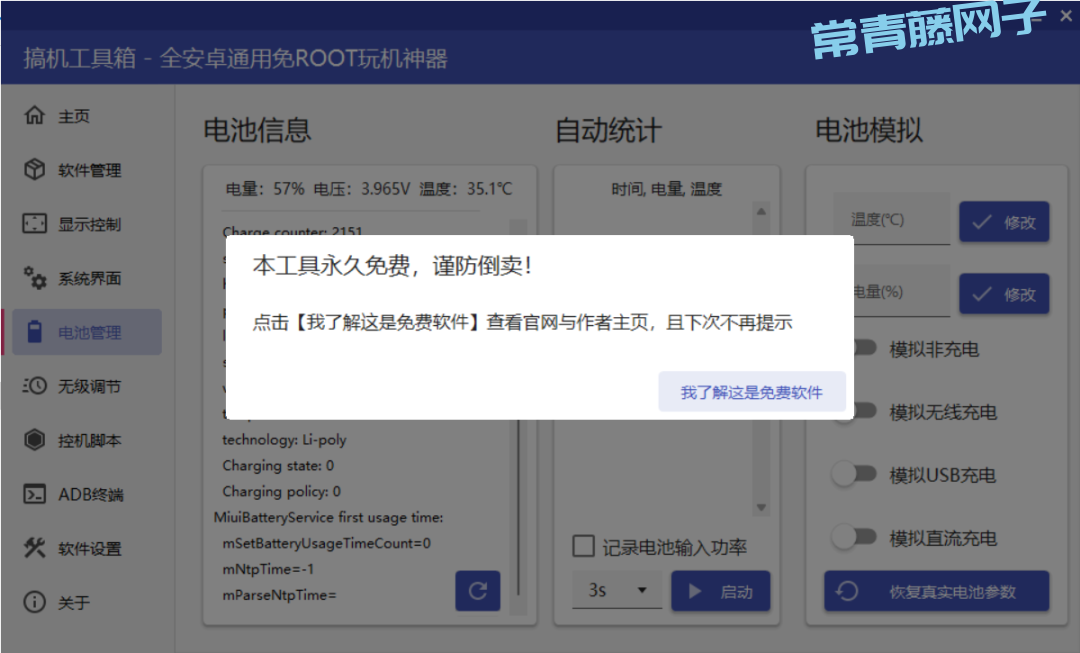Click the display control icon
Screen dimensions: 1080x653
tap(35, 224)
